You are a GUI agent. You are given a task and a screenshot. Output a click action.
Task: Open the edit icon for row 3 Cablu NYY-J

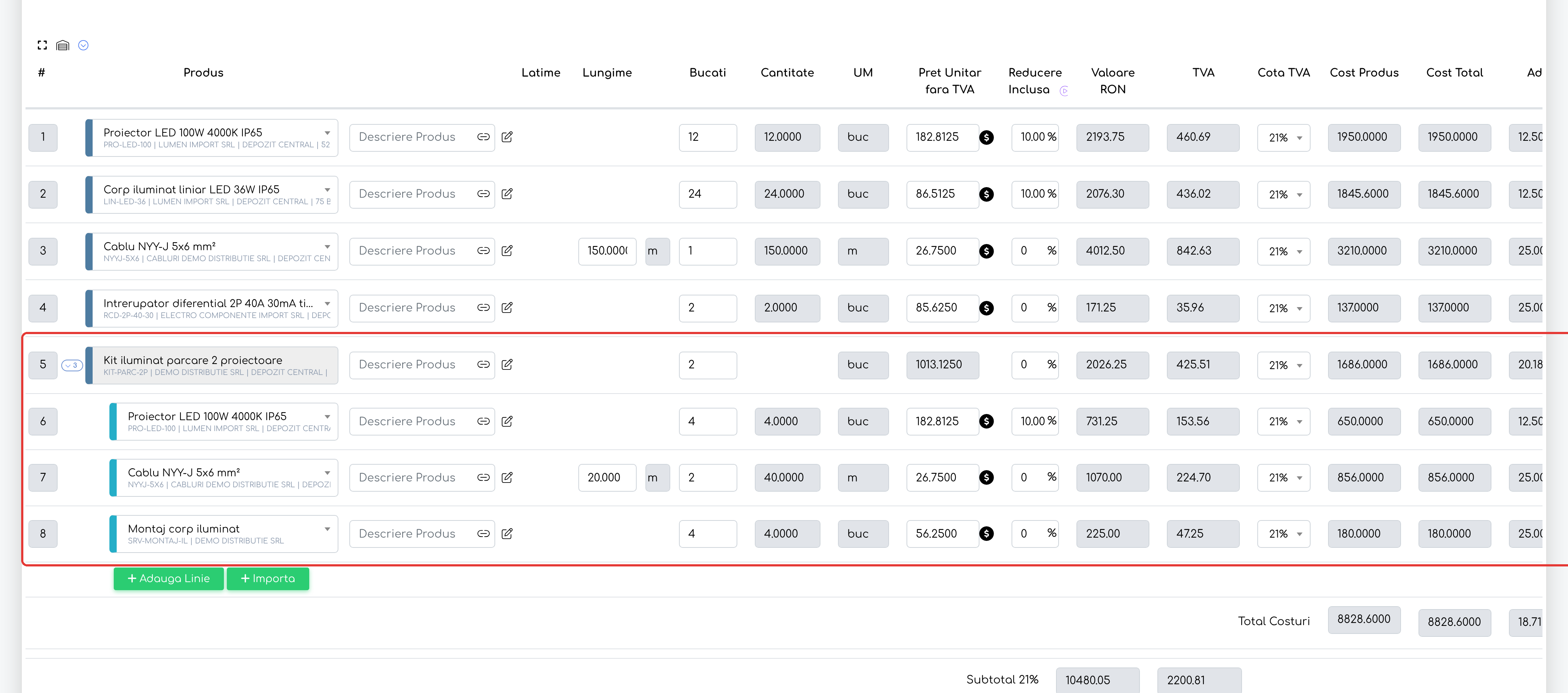pyautogui.click(x=507, y=250)
